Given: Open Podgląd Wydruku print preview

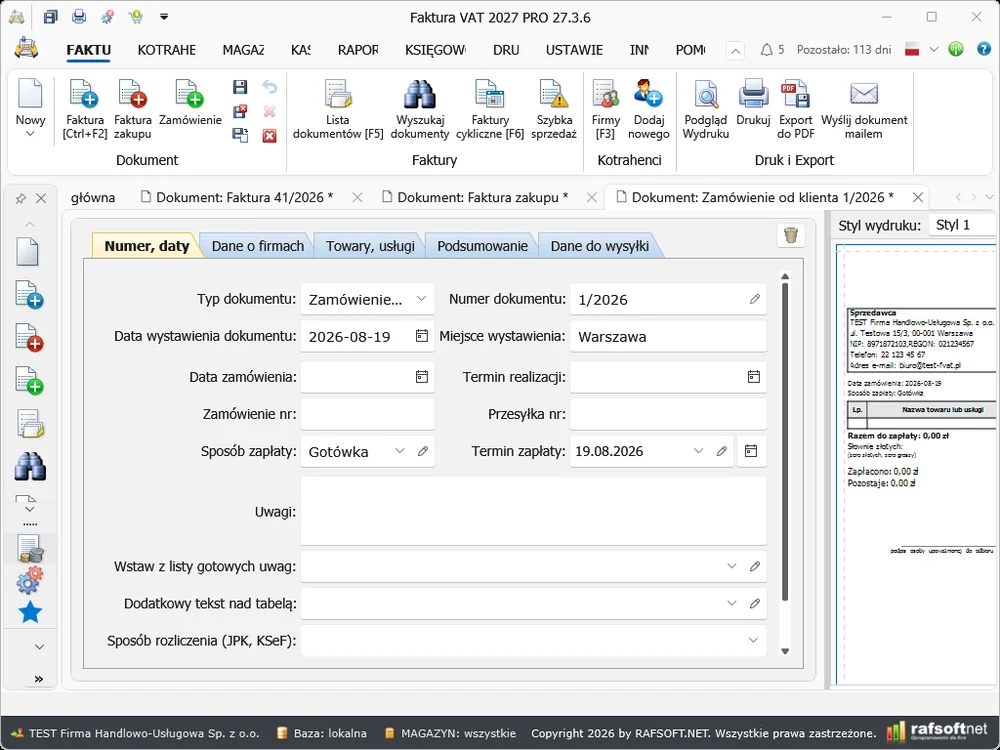Looking at the screenshot, I should click(x=705, y=108).
